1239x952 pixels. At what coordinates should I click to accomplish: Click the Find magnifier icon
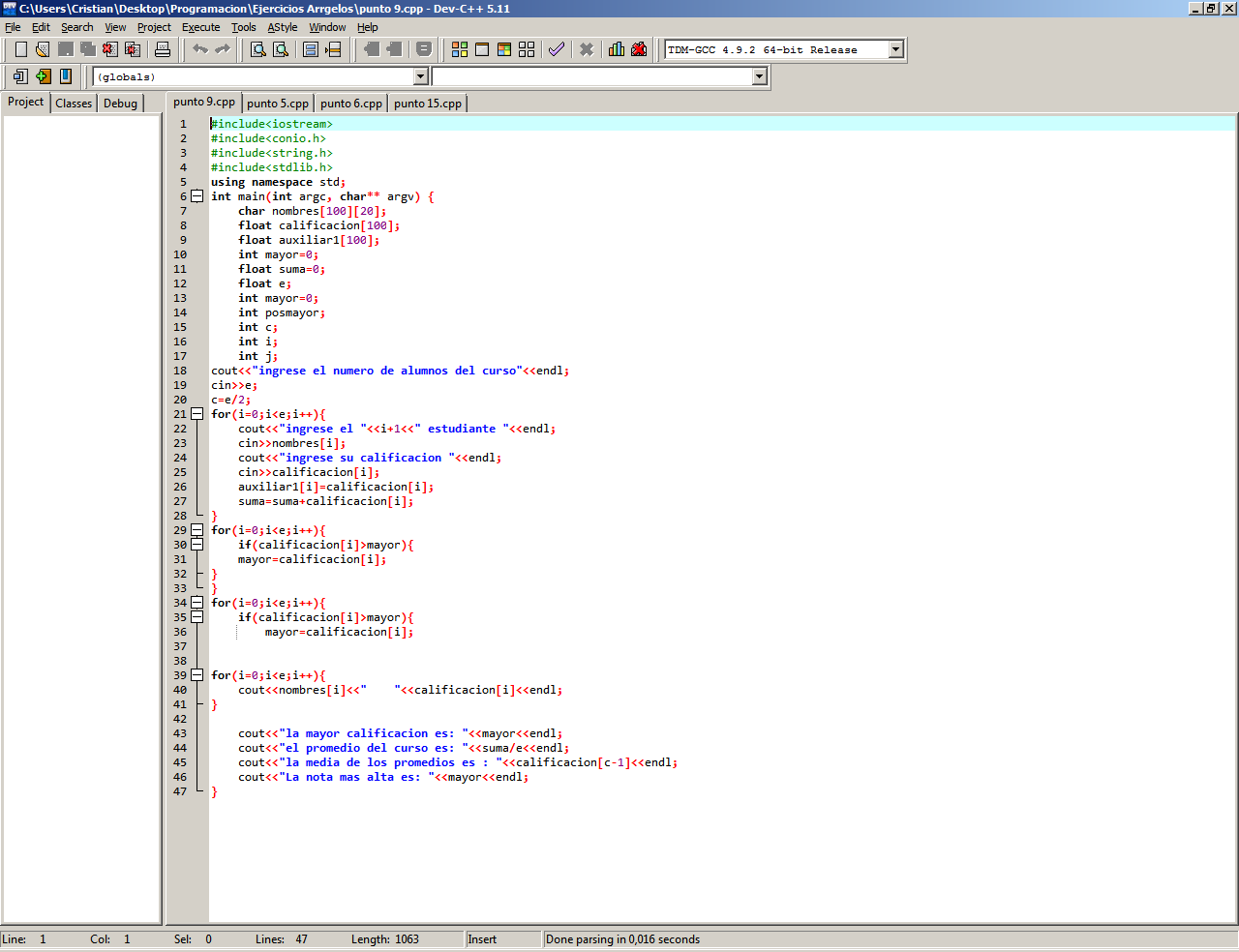(x=258, y=49)
